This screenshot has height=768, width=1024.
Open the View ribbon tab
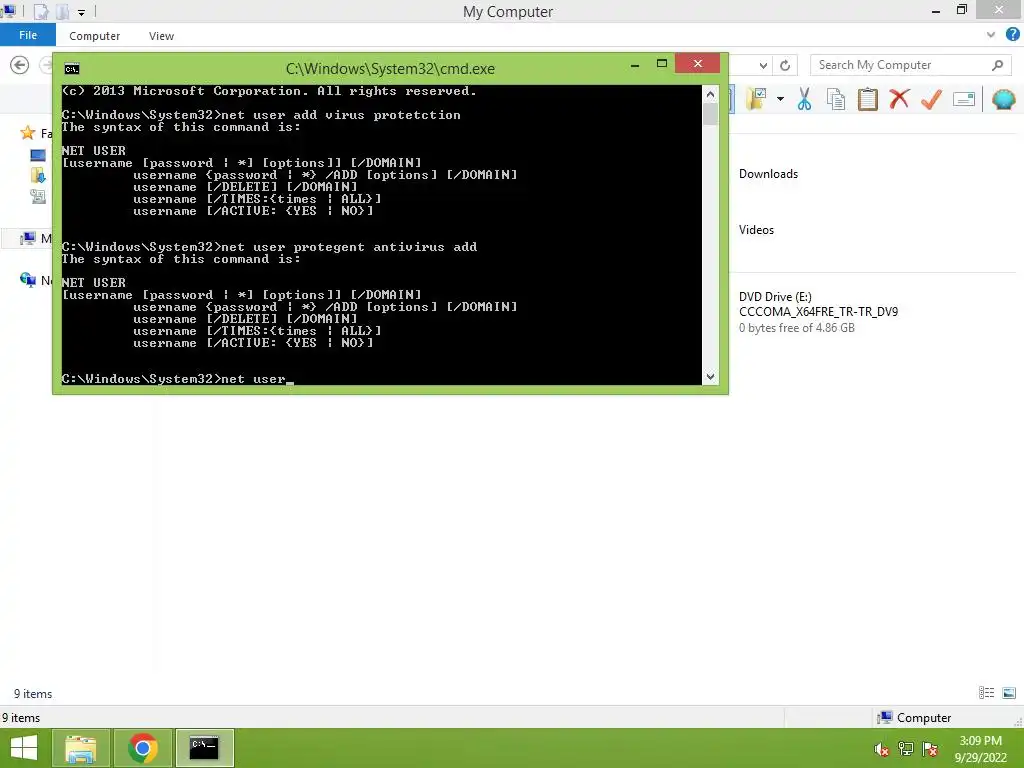[x=161, y=36]
